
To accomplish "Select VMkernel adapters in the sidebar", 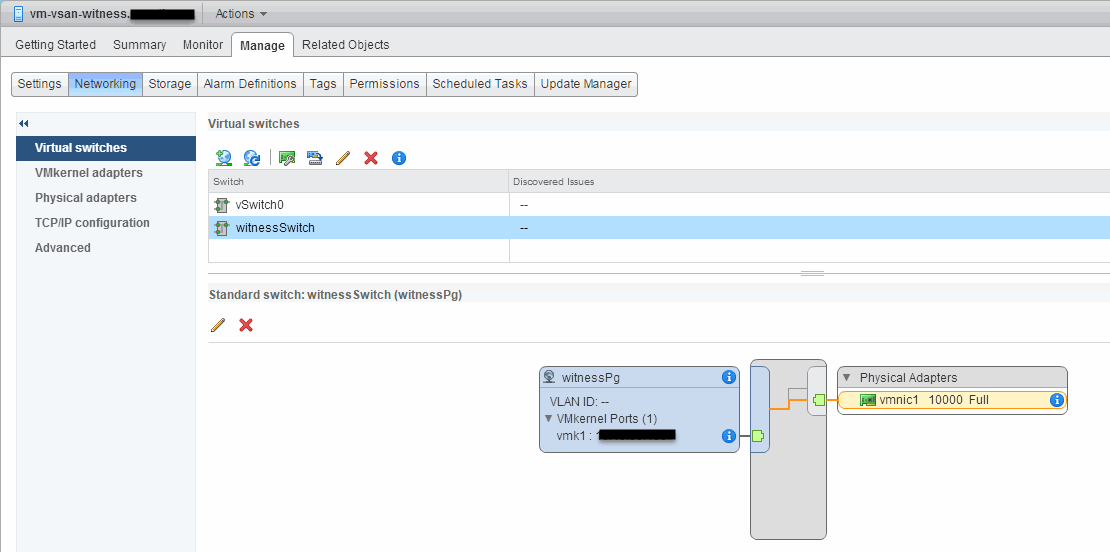I will pos(88,173).
